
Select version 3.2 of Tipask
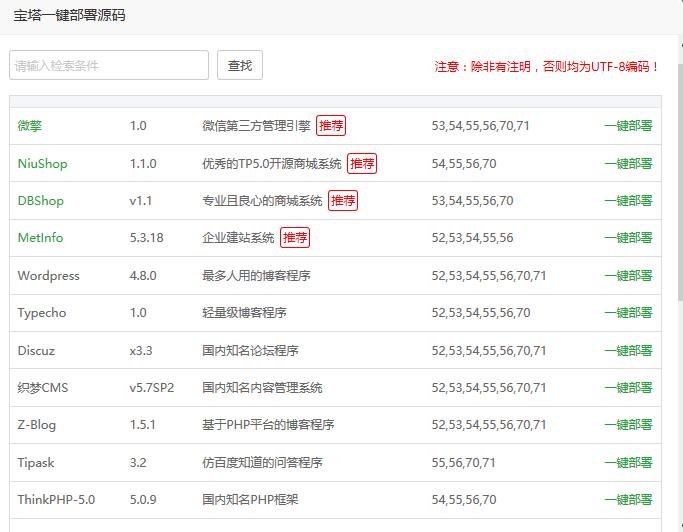click(138, 463)
